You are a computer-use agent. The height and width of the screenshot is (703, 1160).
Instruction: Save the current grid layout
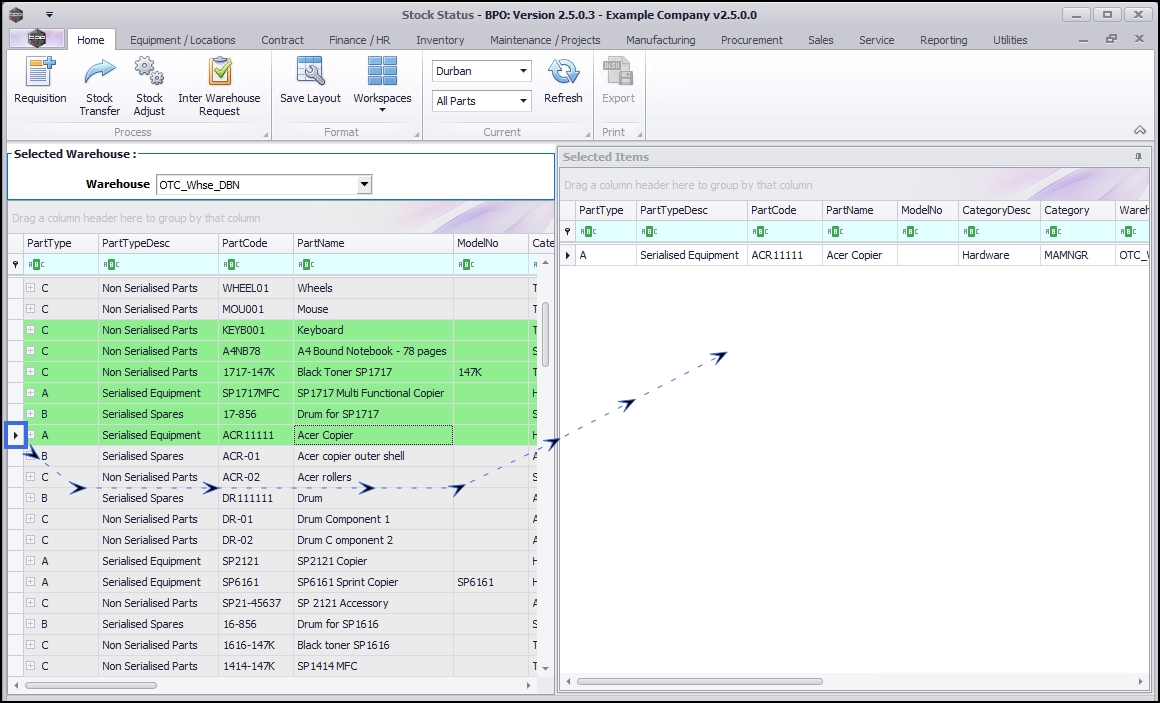click(310, 81)
